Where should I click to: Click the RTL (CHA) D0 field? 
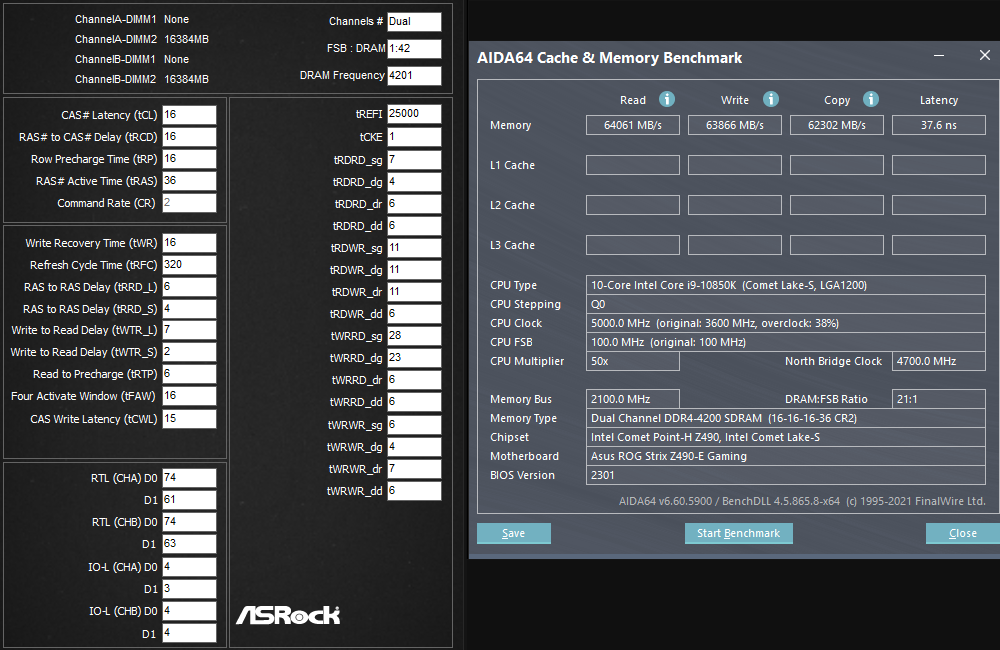[x=189, y=478]
